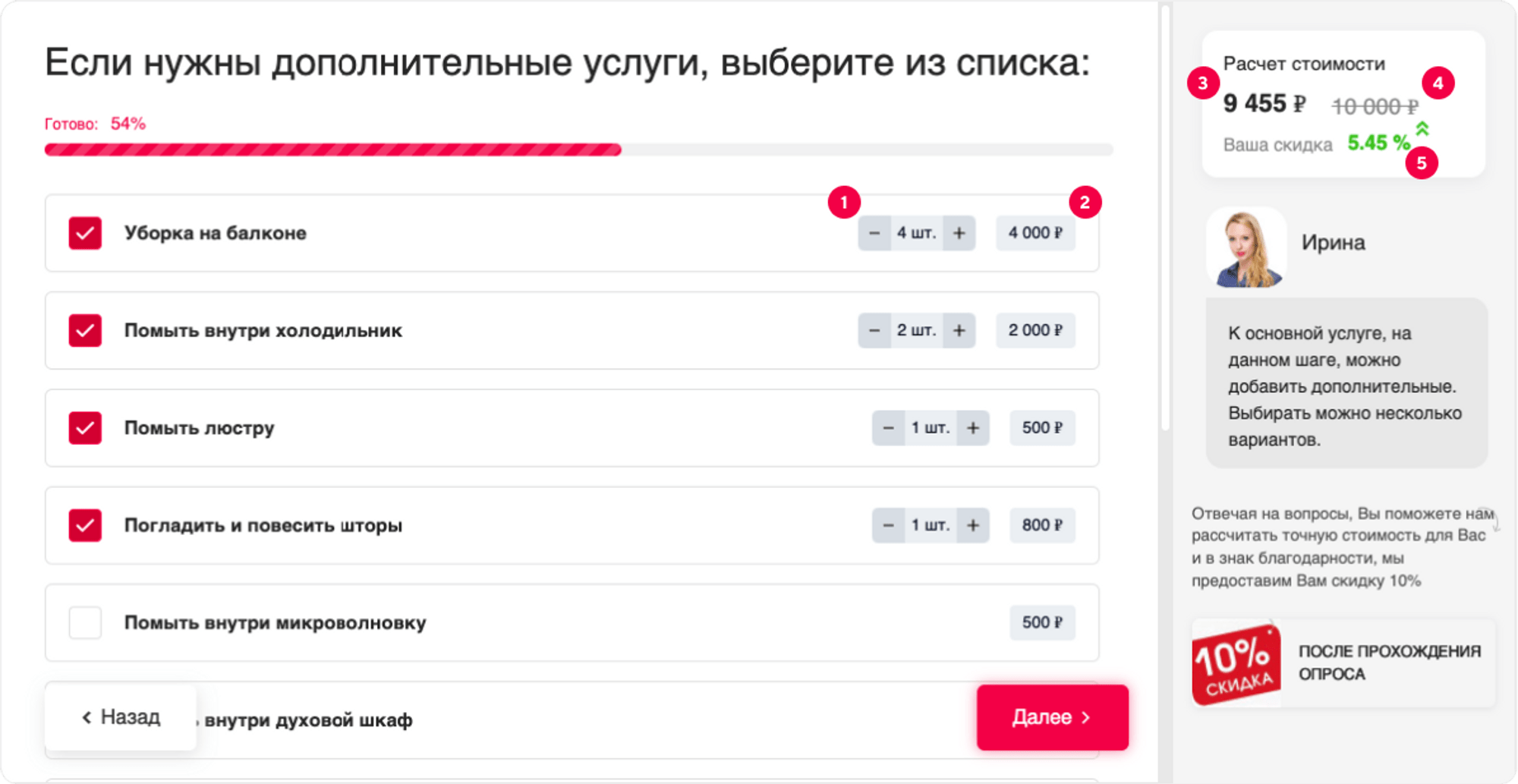Add one more Помыть люстру item
The height and width of the screenshot is (784, 1518).
pyautogui.click(x=973, y=428)
